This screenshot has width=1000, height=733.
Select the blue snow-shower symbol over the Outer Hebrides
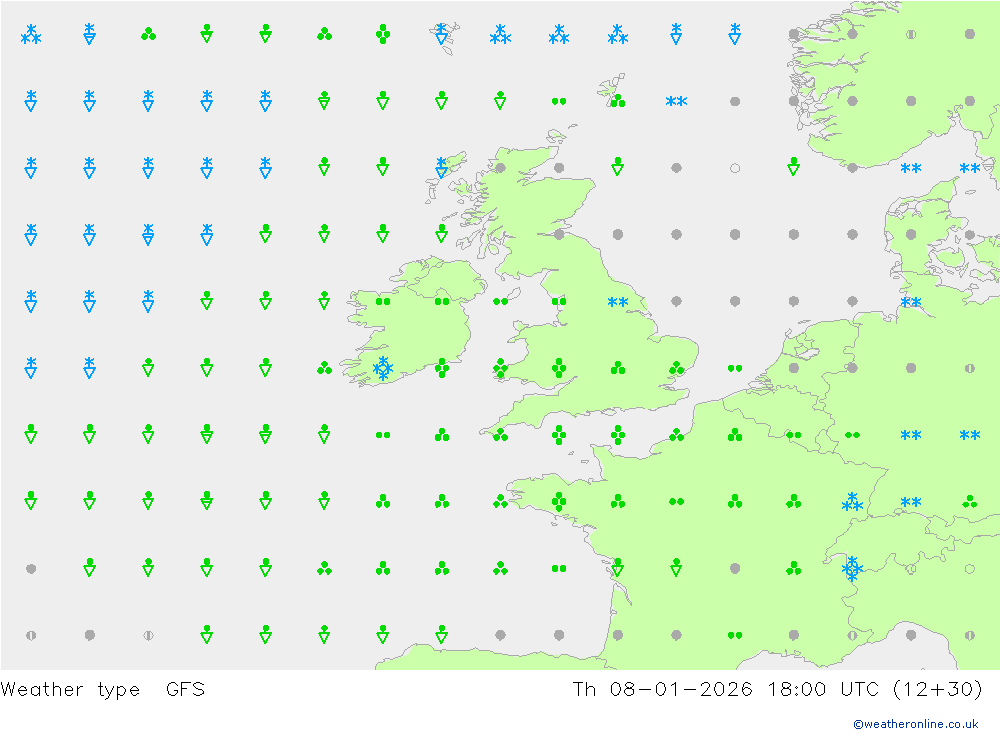pos(441,167)
